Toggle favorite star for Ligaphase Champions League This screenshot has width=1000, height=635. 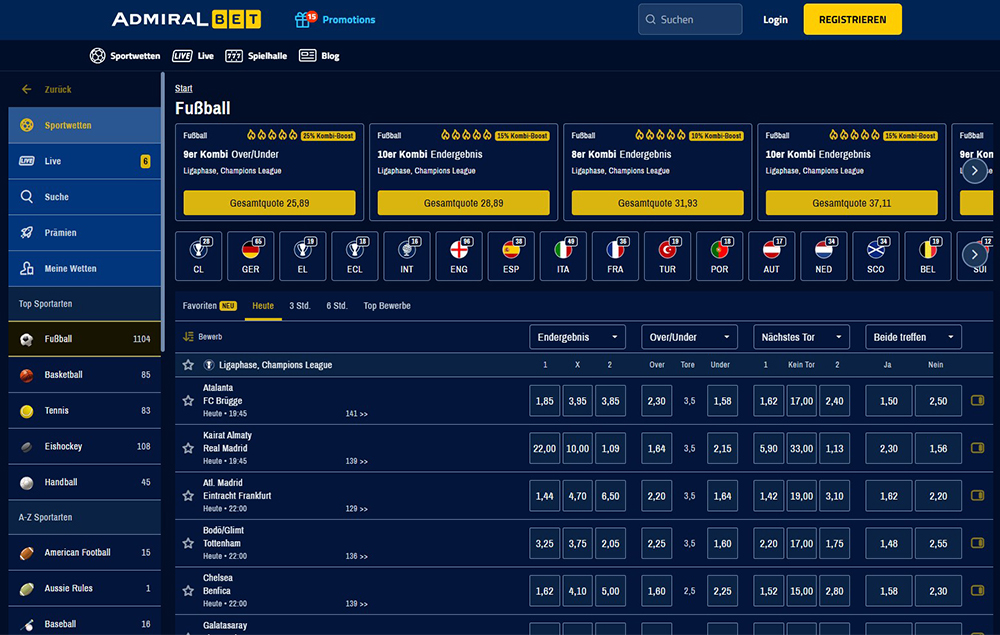tap(188, 365)
